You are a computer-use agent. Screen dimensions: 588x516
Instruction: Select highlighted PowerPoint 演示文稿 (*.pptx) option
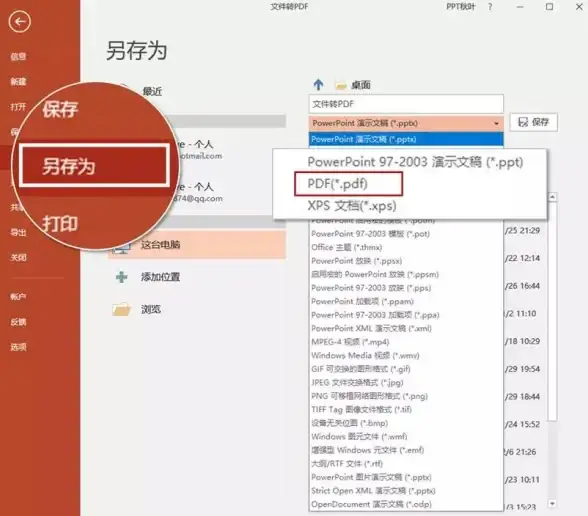coord(406,140)
